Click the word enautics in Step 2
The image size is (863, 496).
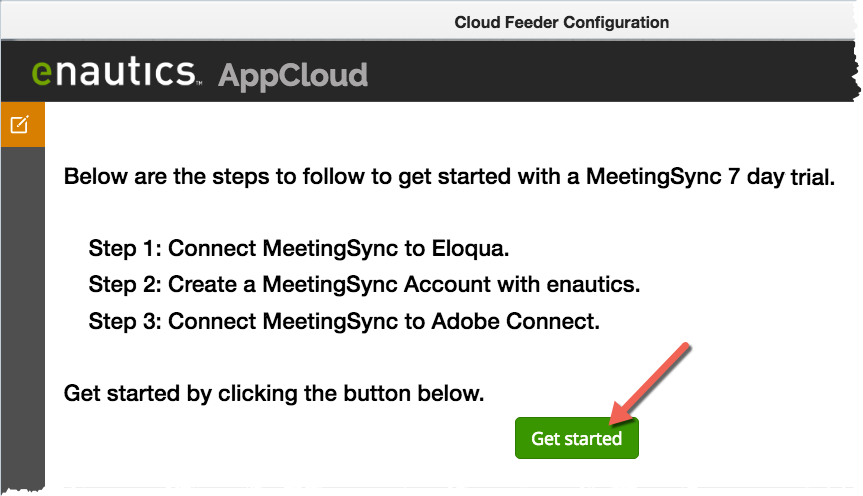593,285
